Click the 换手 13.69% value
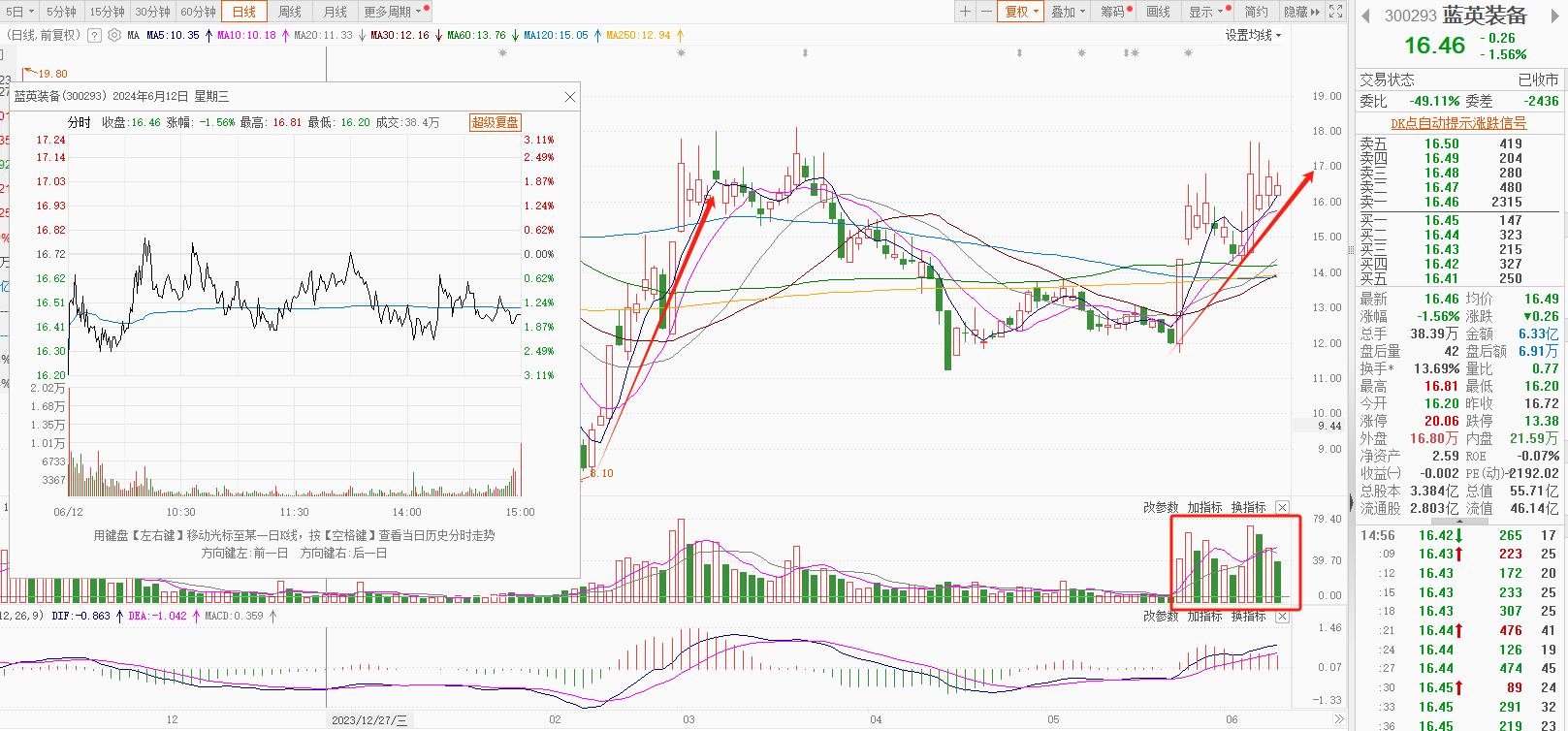This screenshot has height=731, width=1568. pyautogui.click(x=1435, y=368)
